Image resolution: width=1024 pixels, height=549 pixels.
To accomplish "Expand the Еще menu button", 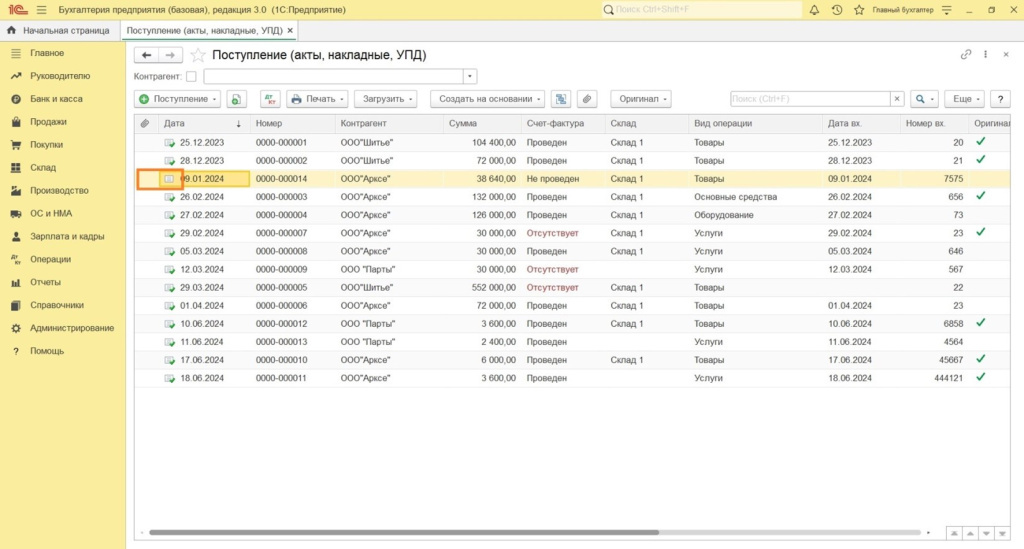I will click(966, 99).
